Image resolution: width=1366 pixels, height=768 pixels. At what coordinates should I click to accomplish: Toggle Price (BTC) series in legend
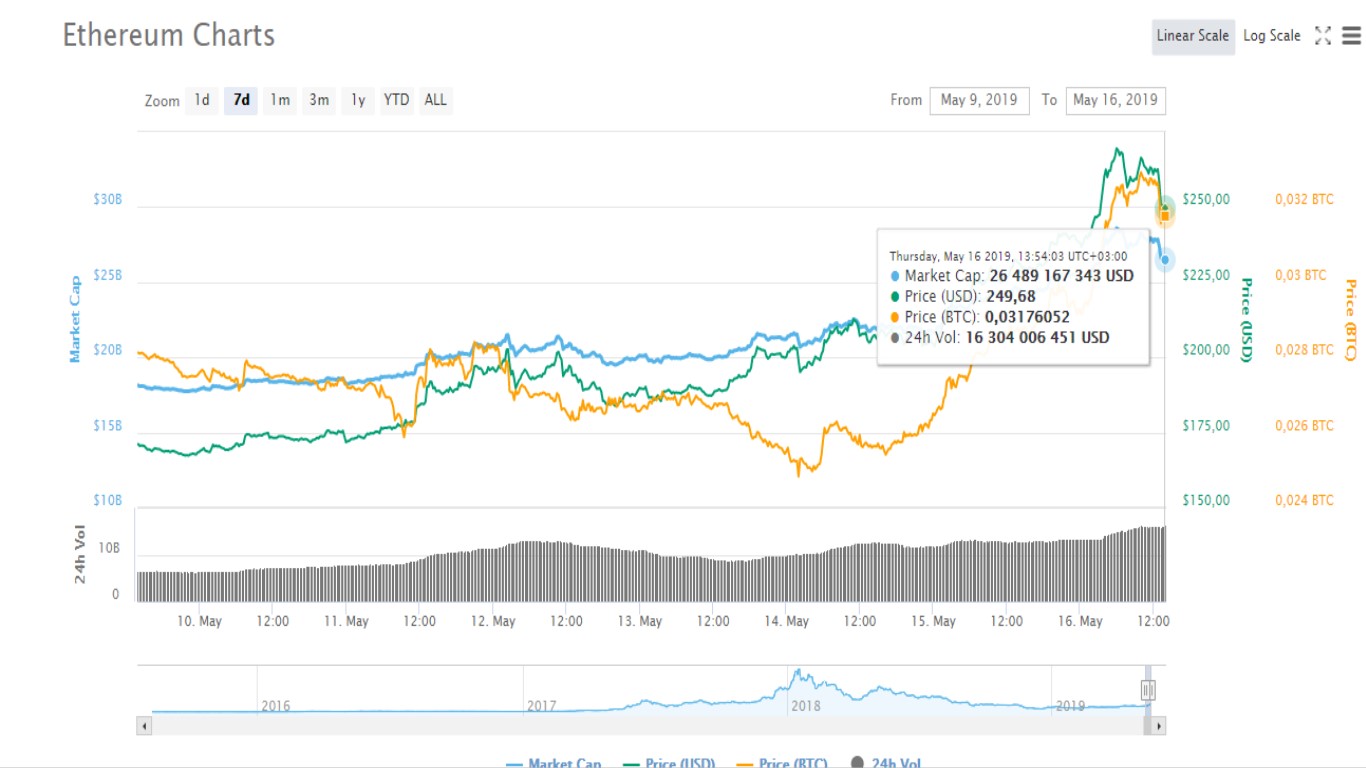[x=782, y=763]
